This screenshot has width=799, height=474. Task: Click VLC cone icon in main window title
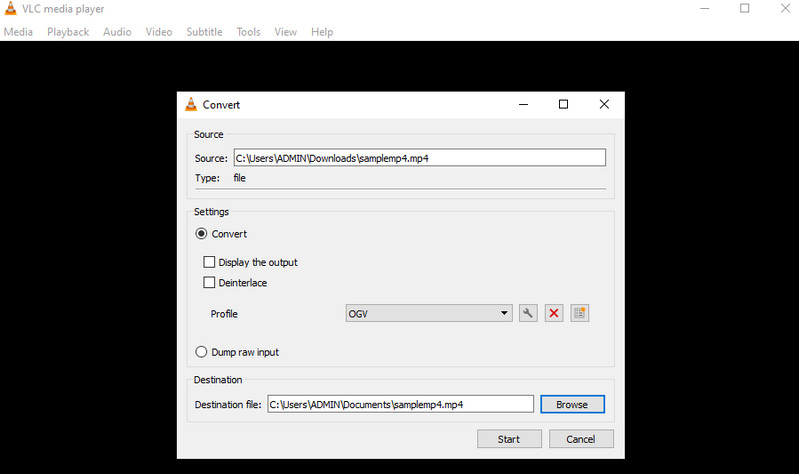[x=10, y=9]
